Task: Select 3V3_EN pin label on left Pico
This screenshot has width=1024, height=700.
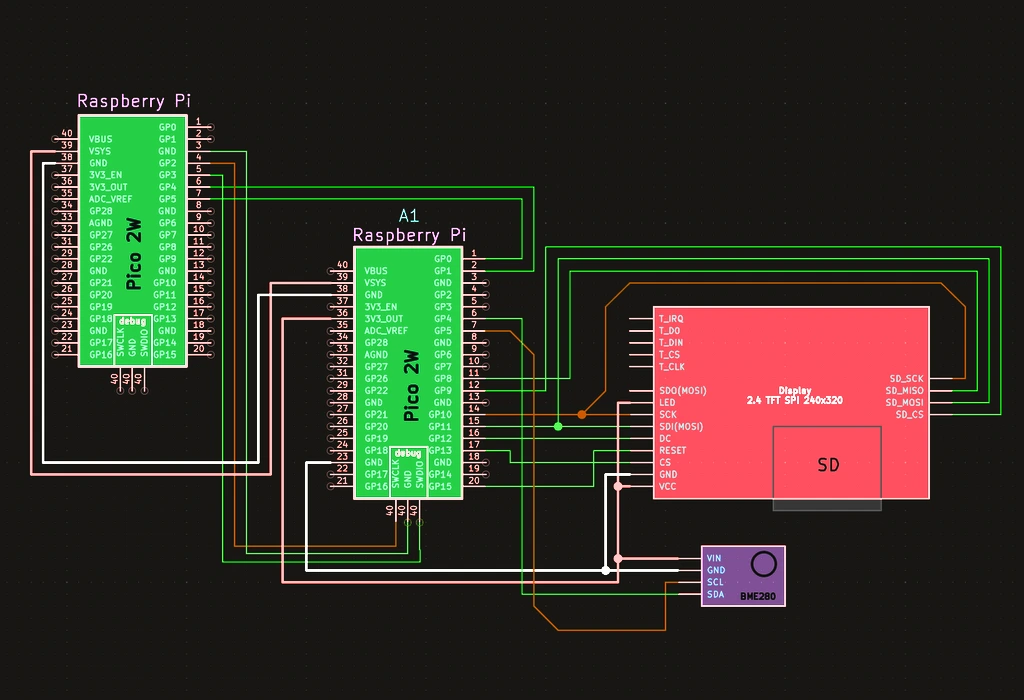Action: 106,175
